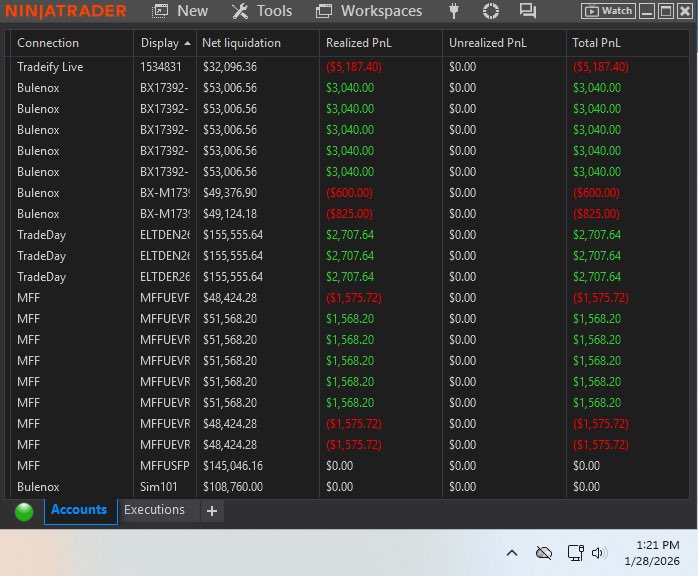Click the cloud sync off tray icon

(544, 553)
